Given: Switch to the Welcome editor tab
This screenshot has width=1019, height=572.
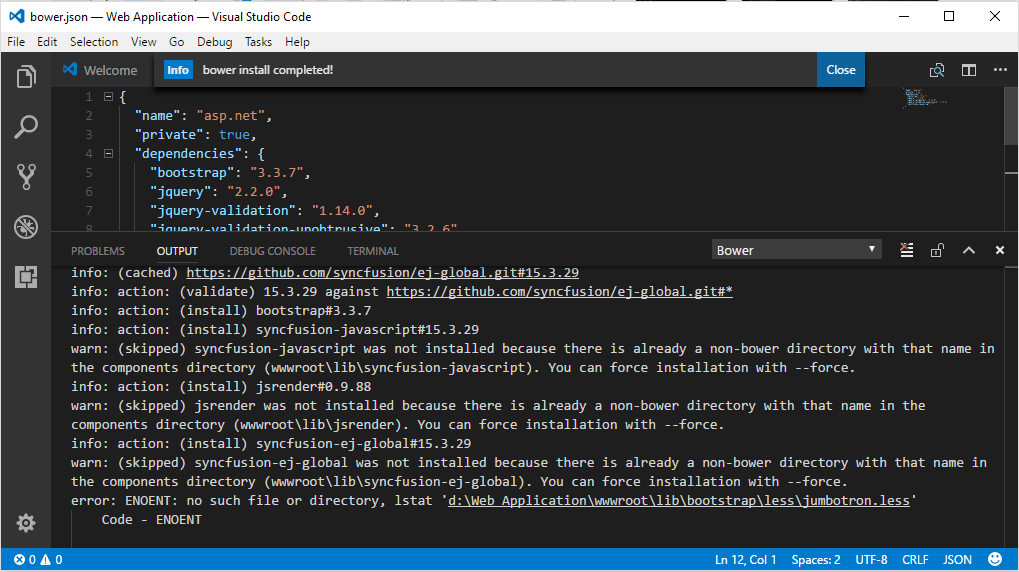Looking at the screenshot, I should coord(101,70).
